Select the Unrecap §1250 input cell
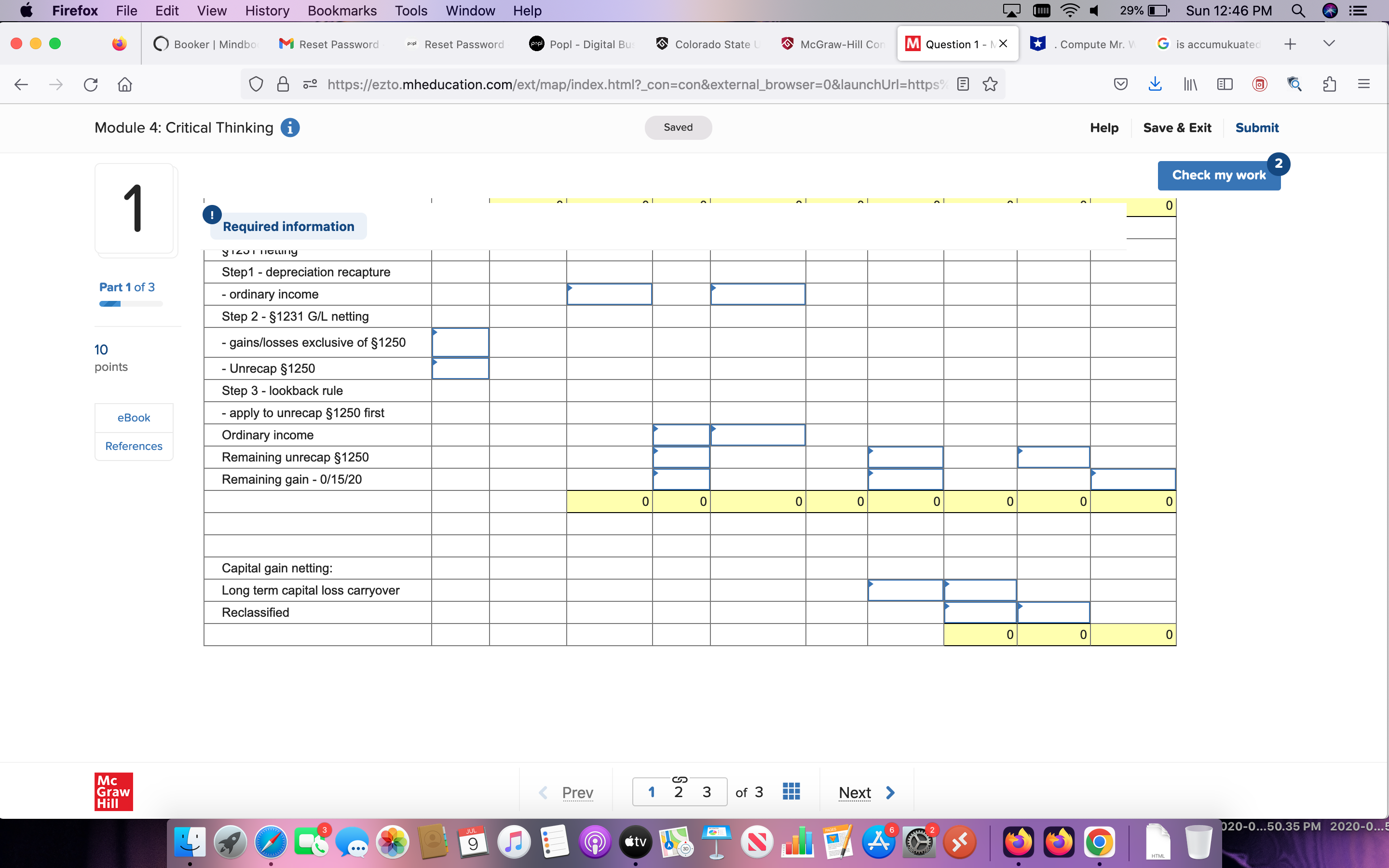Viewport: 1389px width, 868px height. click(x=460, y=368)
